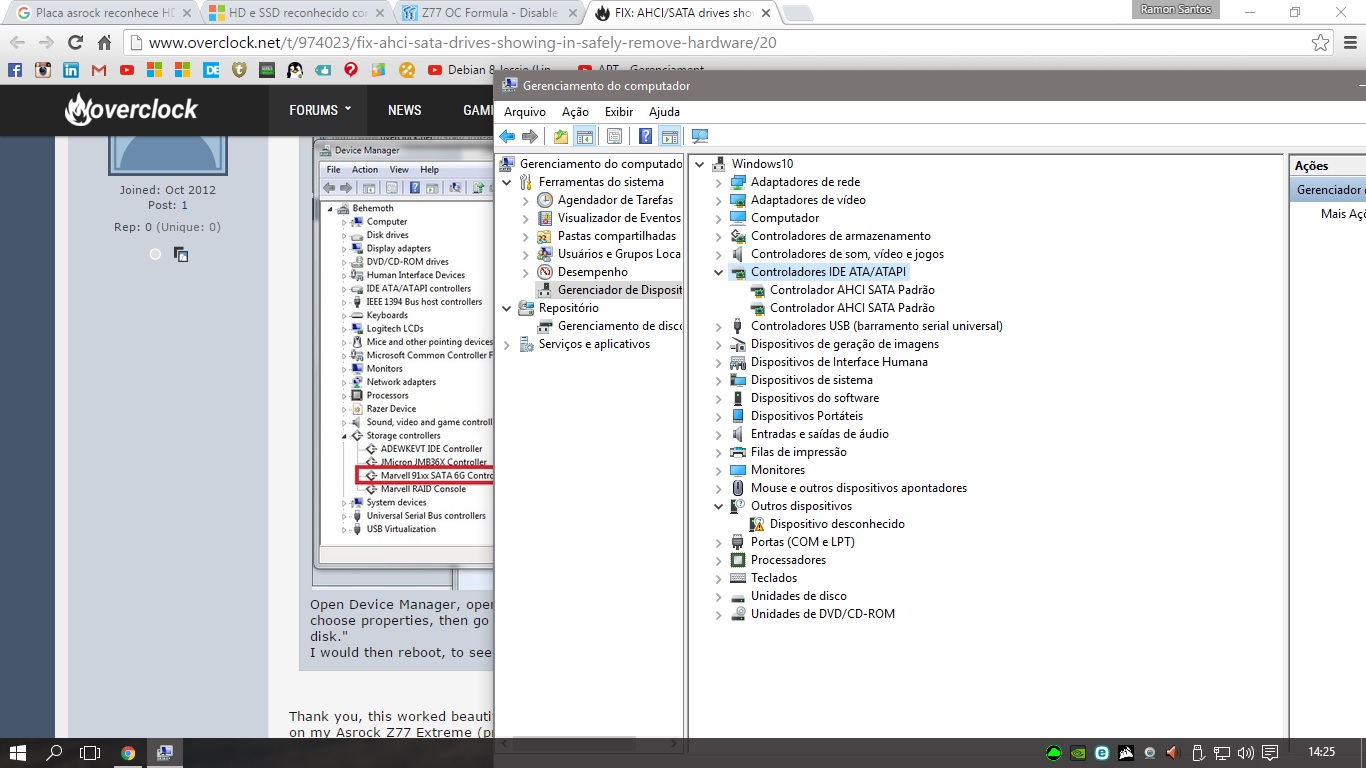This screenshot has width=1366, height=768.
Task: Open the Exibir menu
Action: 619,112
